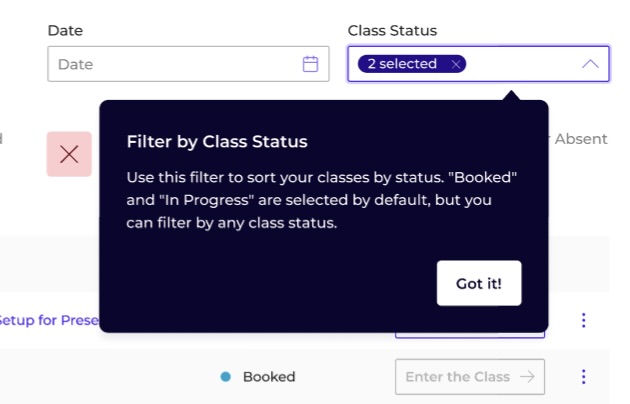Click the Absent column label

coord(581,139)
